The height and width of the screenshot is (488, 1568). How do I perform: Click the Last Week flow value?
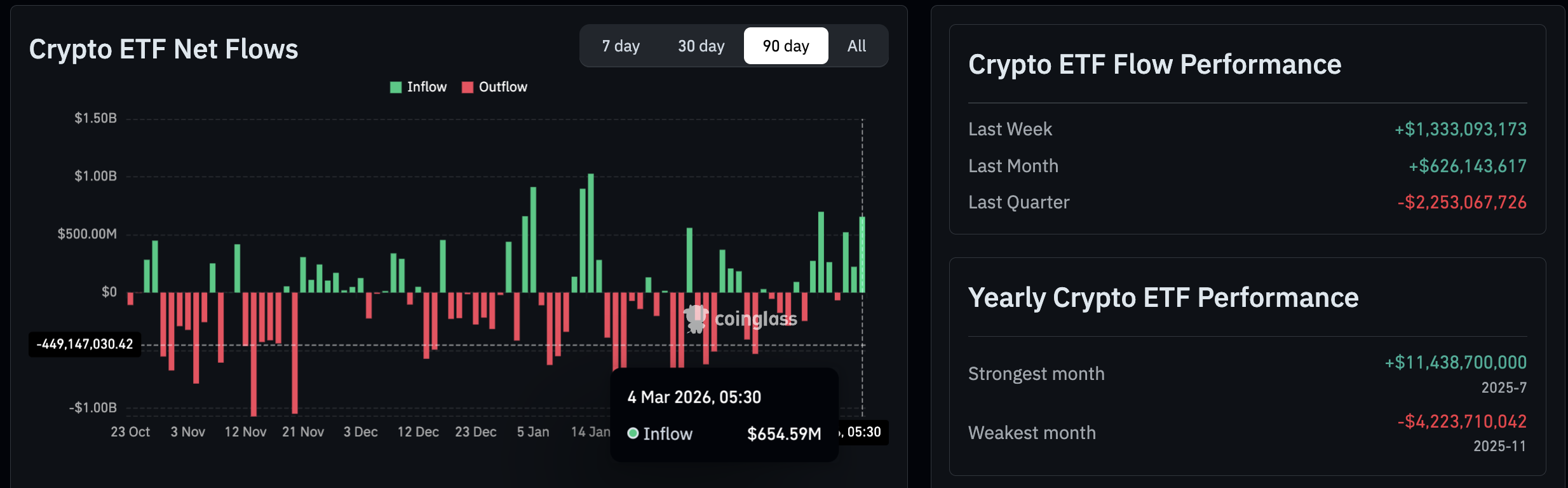click(x=1460, y=129)
